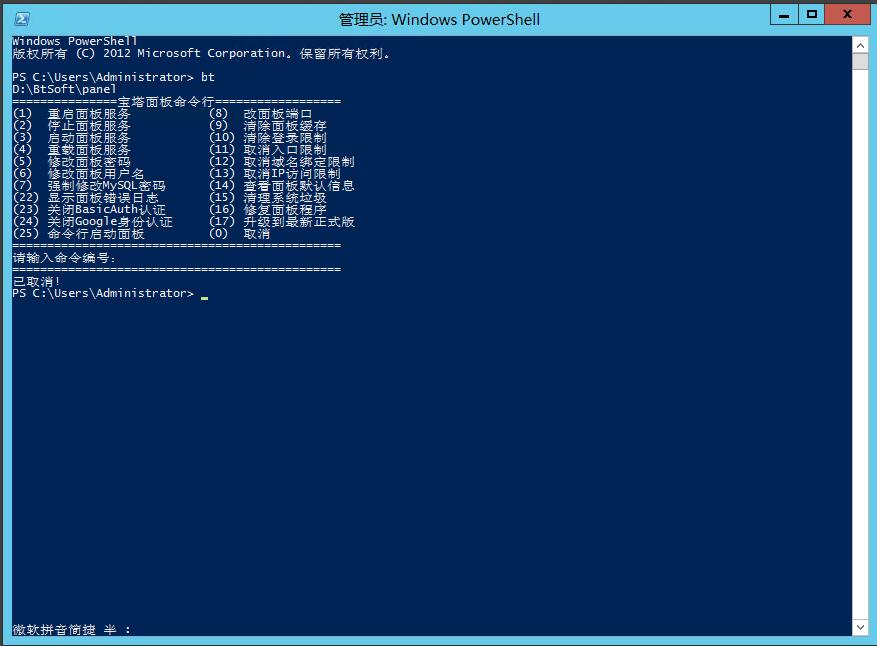This screenshot has height=646, width=877.
Task: Click option (13) 取消IP访问限制
Action: coord(275,173)
